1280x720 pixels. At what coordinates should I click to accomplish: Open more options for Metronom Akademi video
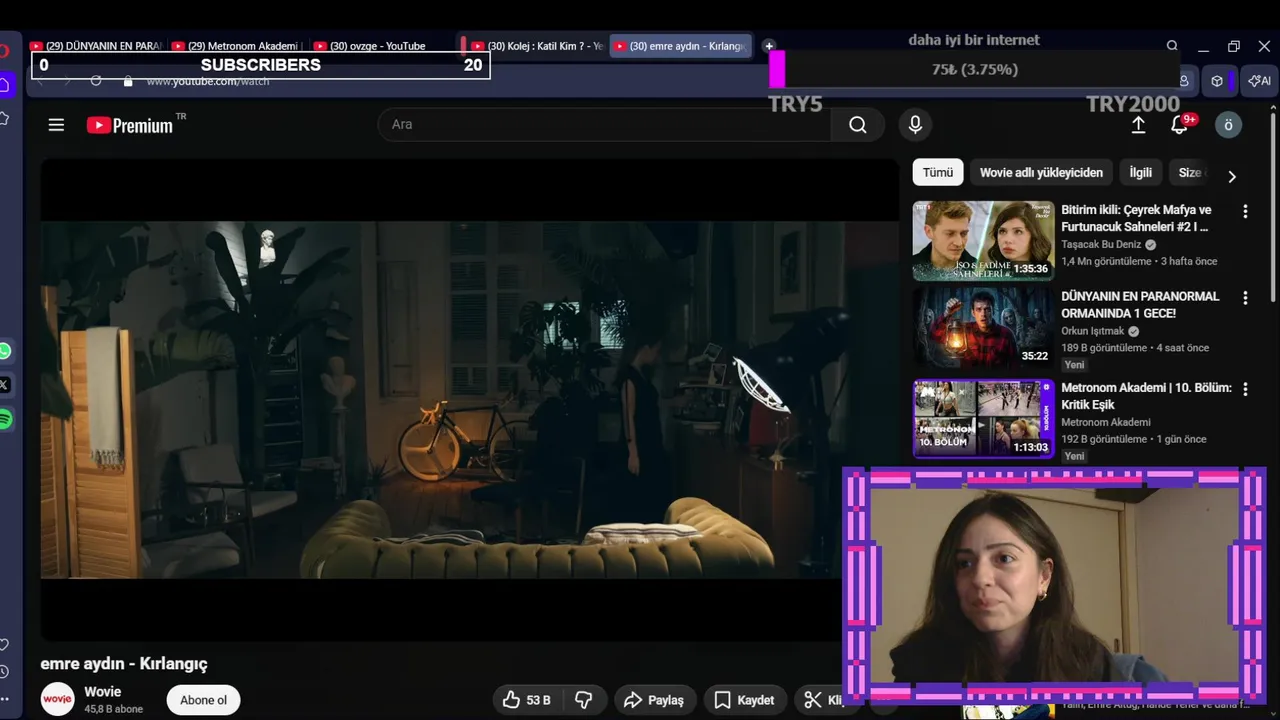(x=1245, y=389)
